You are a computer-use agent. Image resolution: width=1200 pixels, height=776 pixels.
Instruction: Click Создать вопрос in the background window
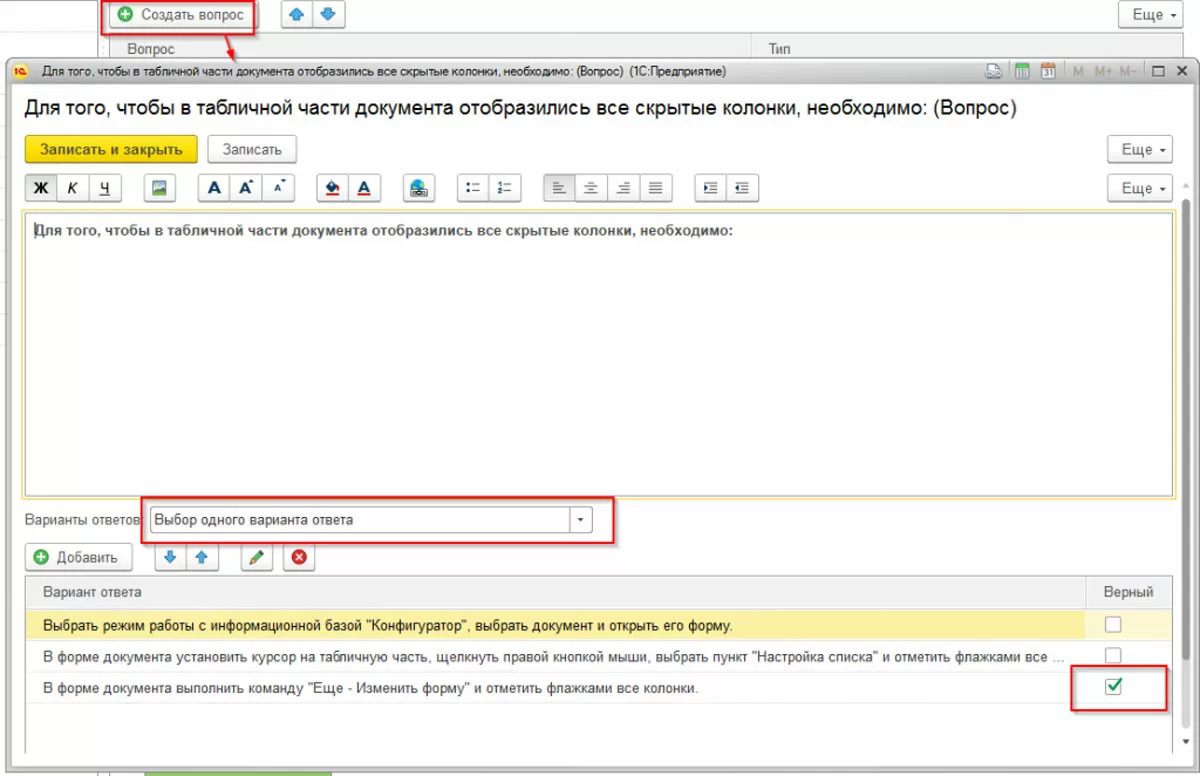pyautogui.click(x=181, y=15)
